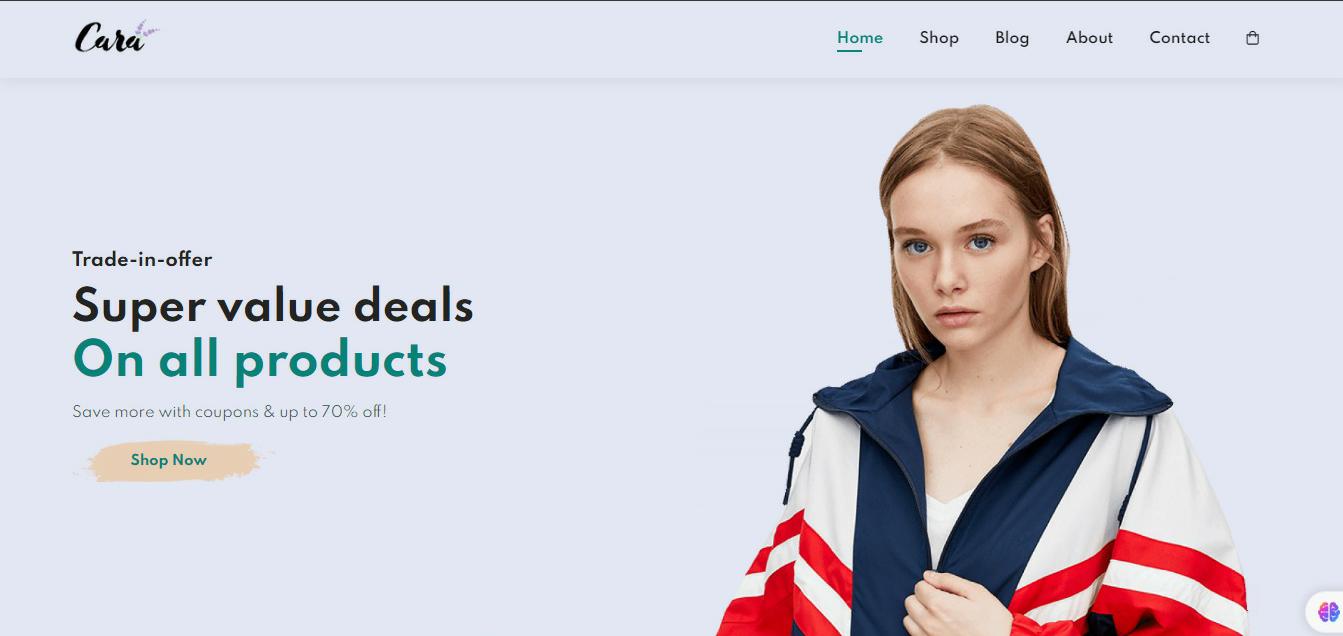
Task: Click the Cara logo in header
Action: [x=116, y=37]
